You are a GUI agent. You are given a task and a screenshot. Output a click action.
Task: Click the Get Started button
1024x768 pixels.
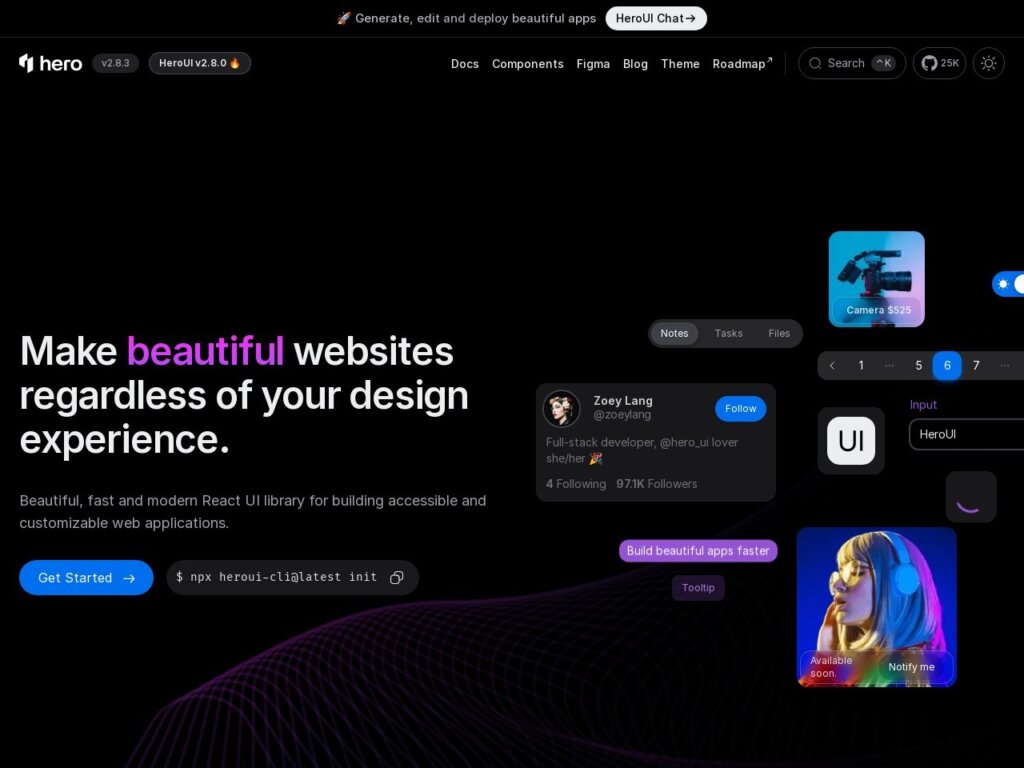(86, 577)
